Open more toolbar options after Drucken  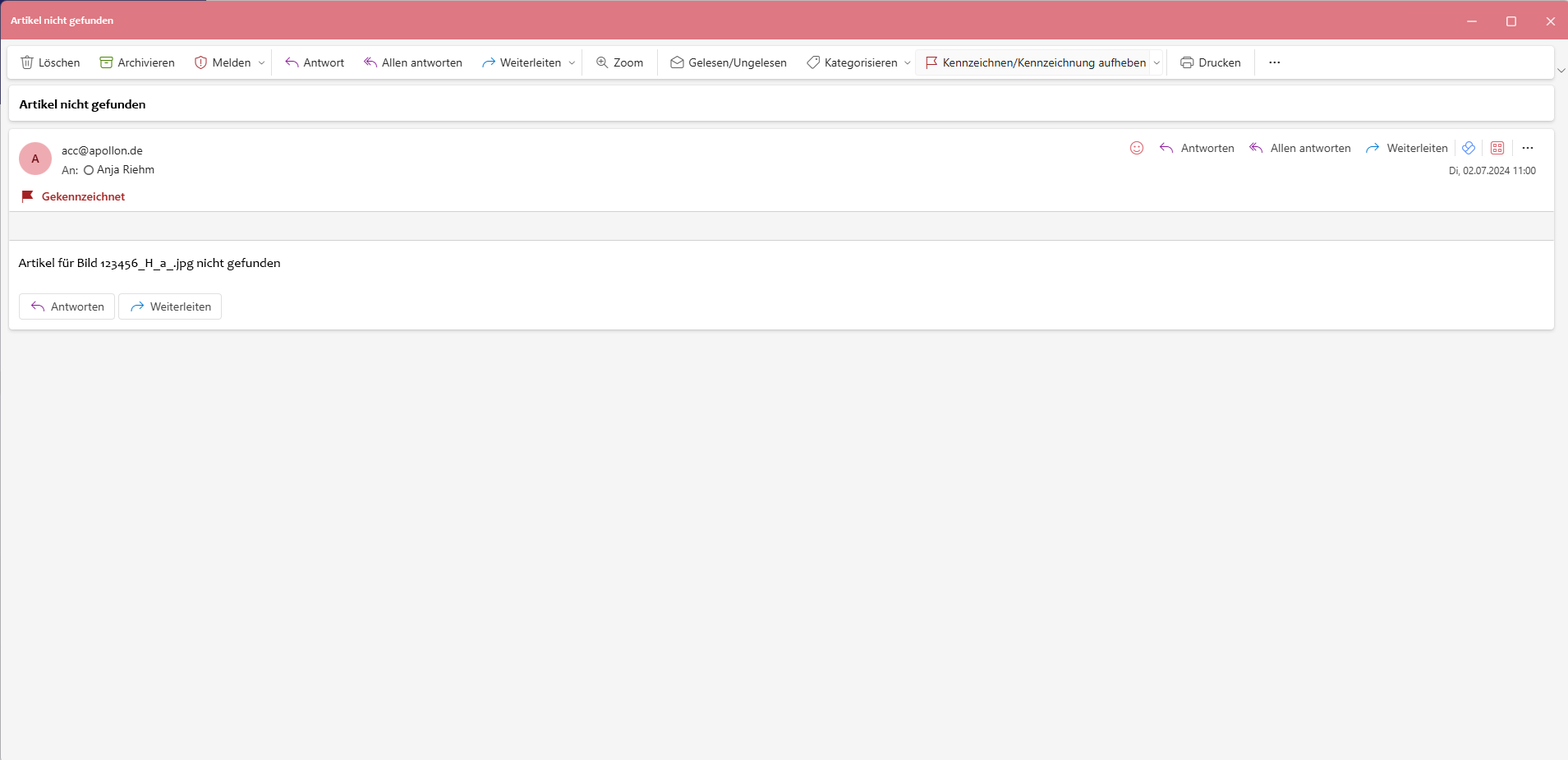coord(1275,62)
